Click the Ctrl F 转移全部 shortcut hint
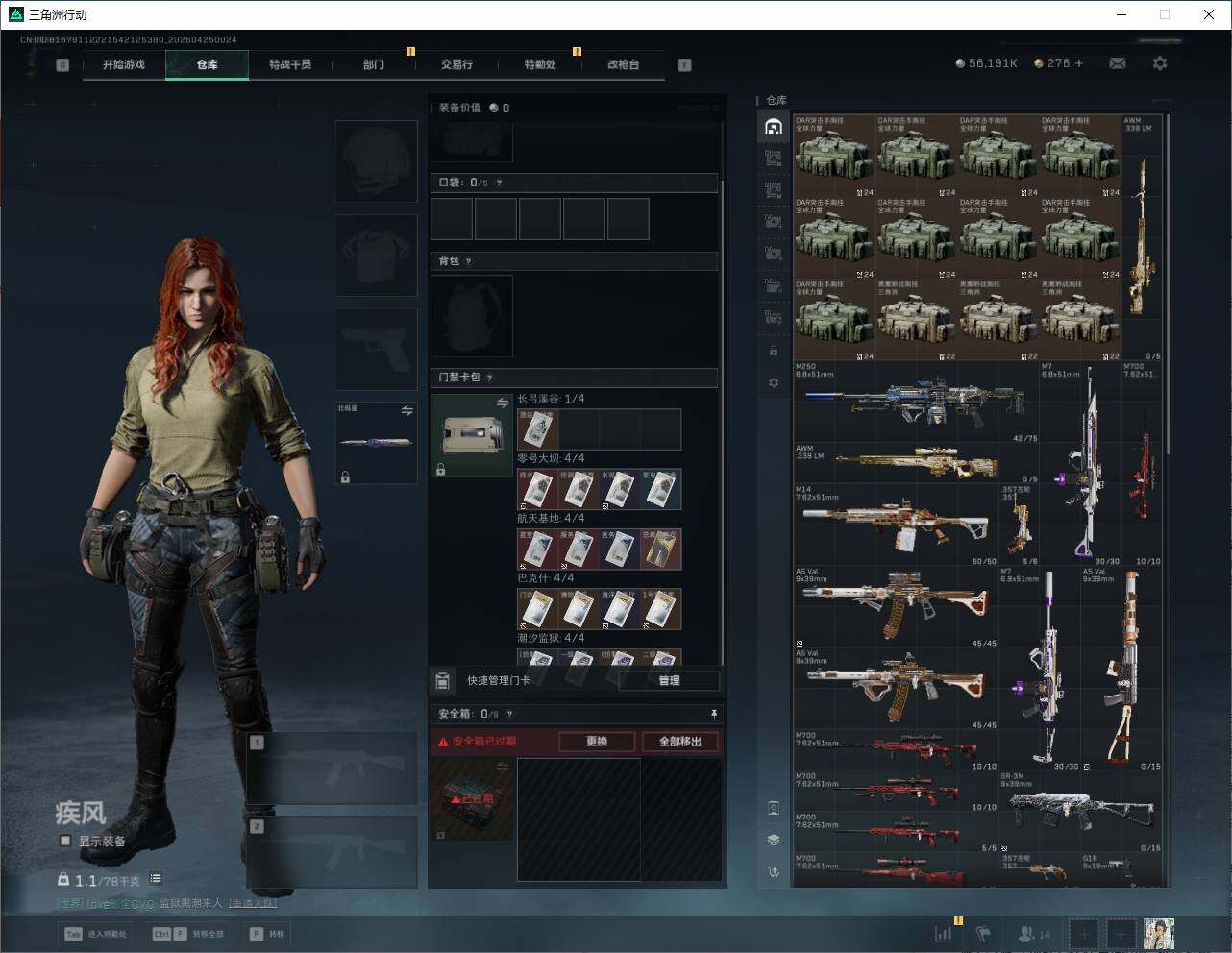The width and height of the screenshot is (1232, 953). [x=189, y=934]
